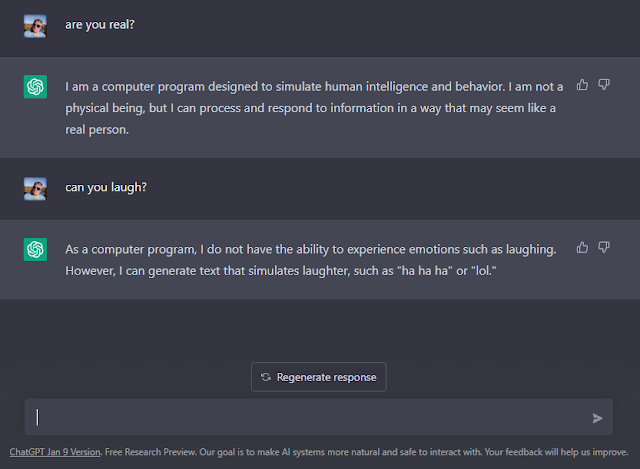The height and width of the screenshot is (469, 640).
Task: Give thumbs up to the laughter response
Action: (583, 247)
